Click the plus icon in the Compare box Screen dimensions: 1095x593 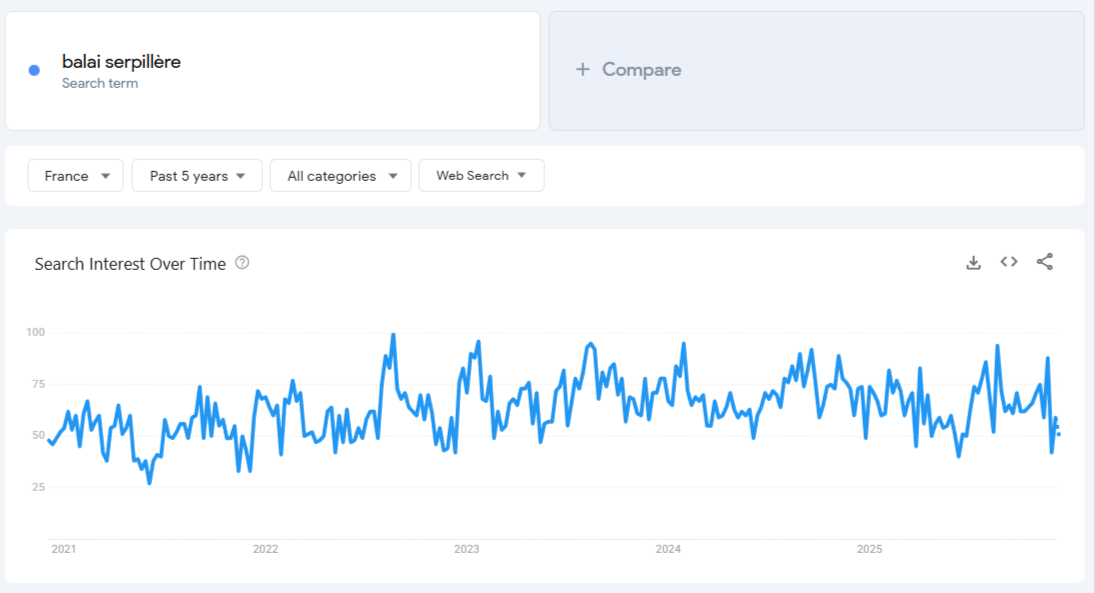580,69
